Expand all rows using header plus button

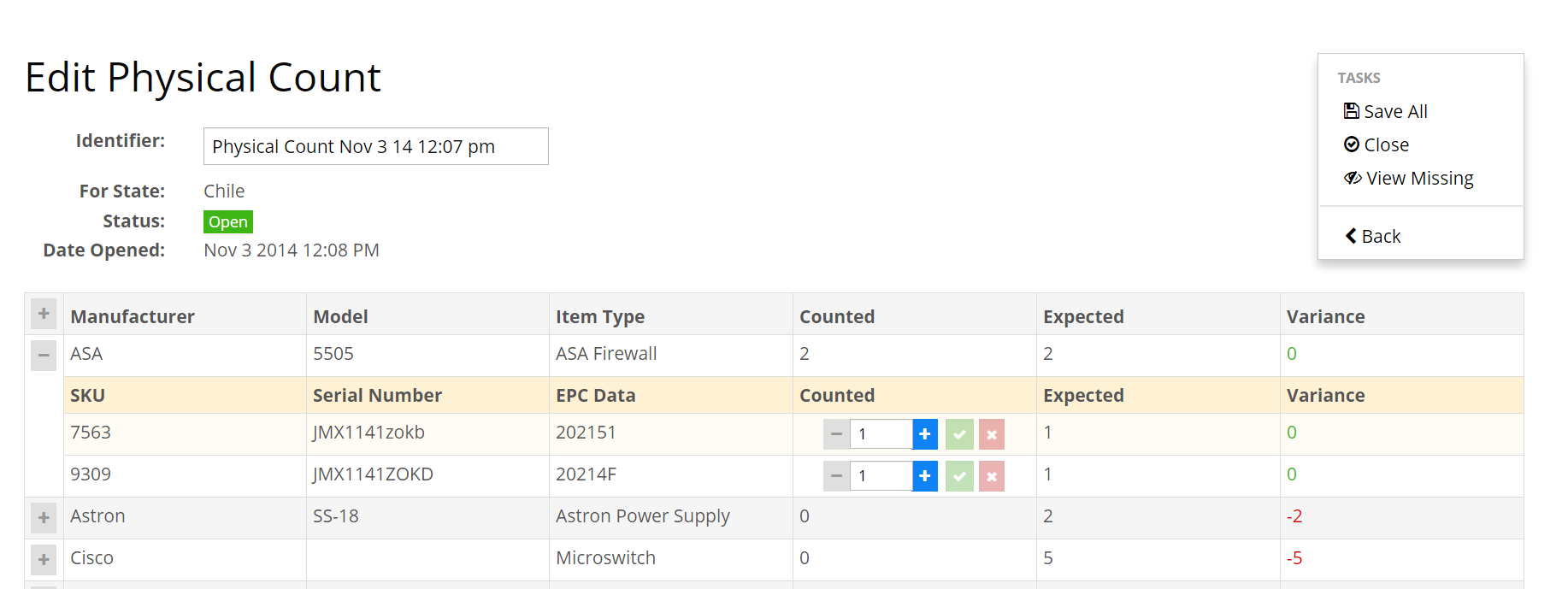[x=44, y=314]
